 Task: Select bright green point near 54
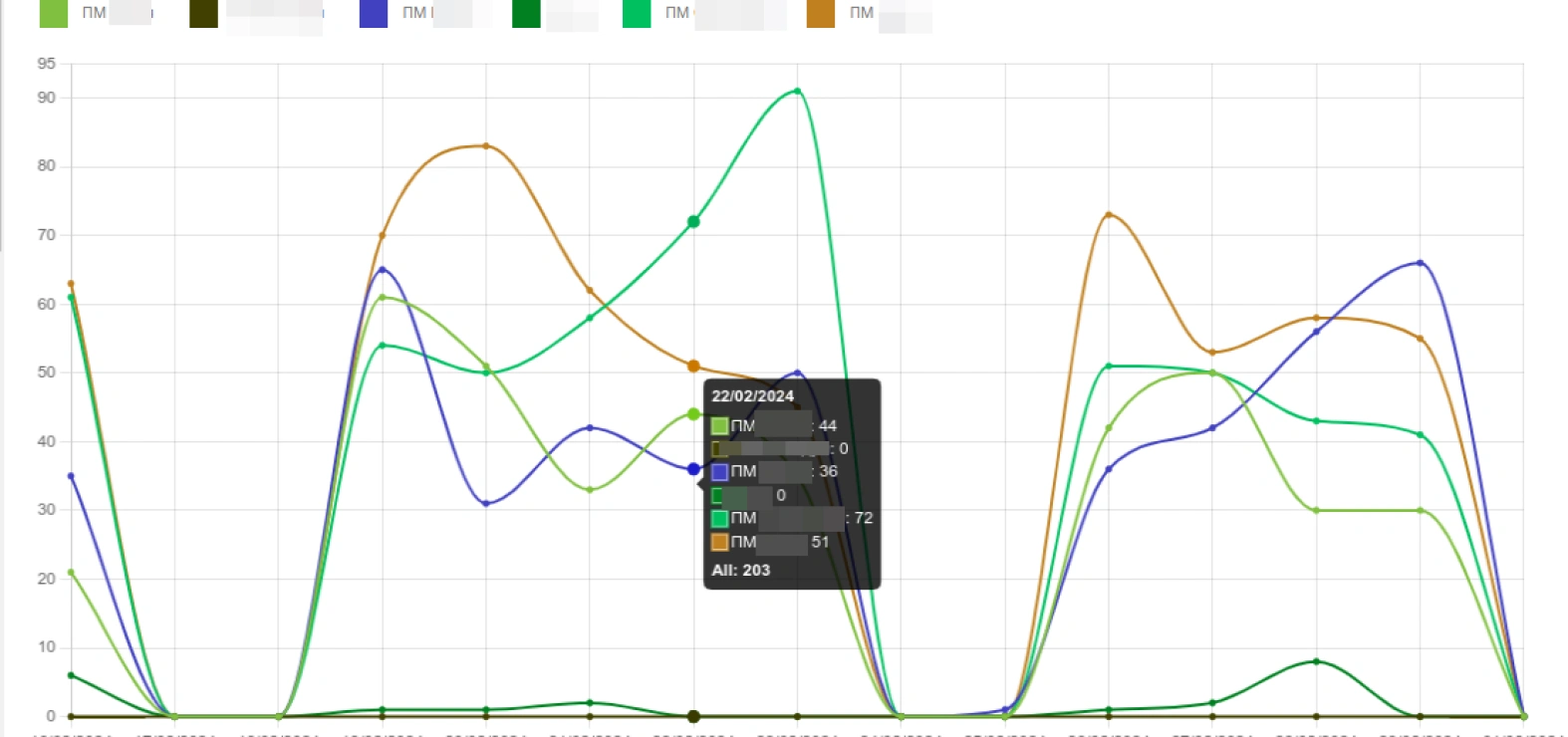(x=382, y=346)
